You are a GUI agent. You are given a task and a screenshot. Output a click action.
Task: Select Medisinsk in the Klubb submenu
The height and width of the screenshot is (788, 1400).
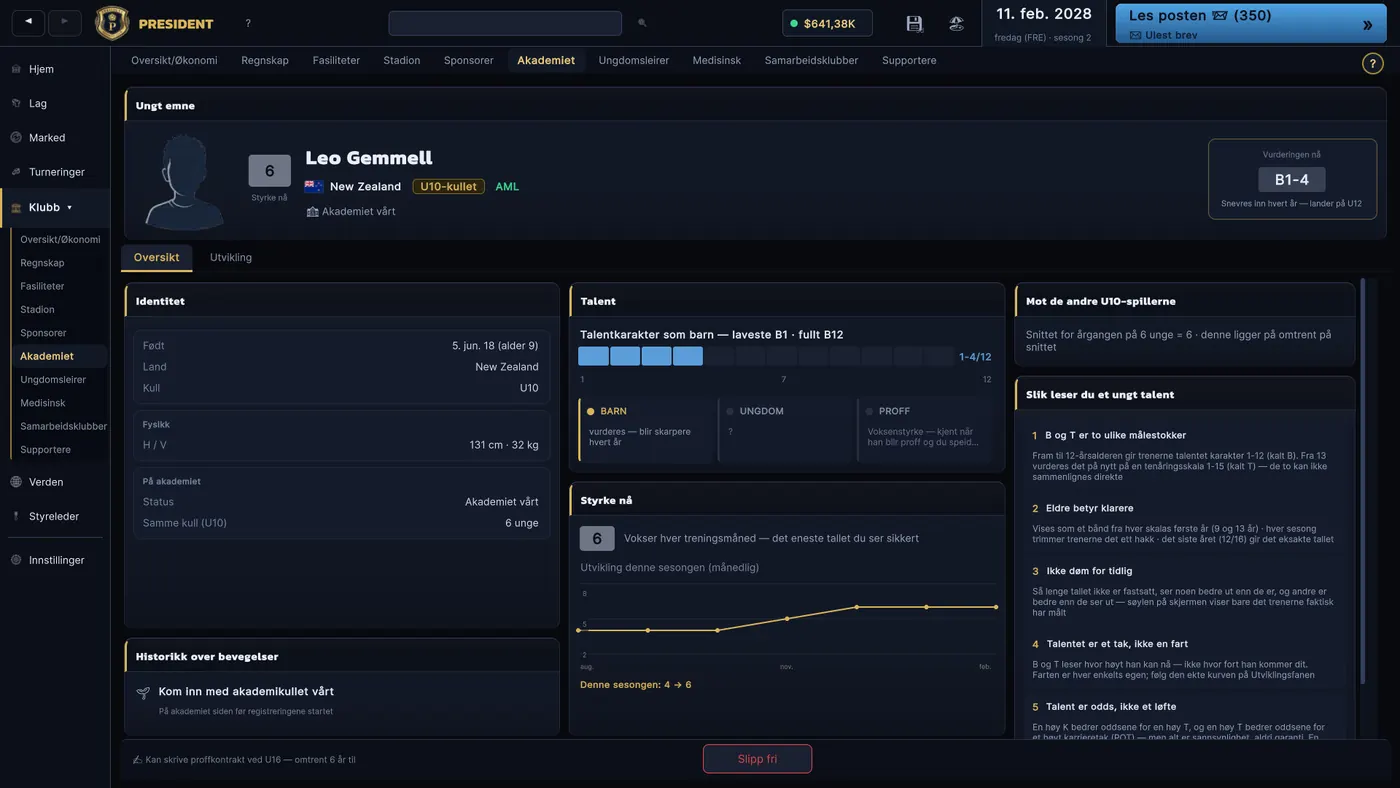coord(43,403)
